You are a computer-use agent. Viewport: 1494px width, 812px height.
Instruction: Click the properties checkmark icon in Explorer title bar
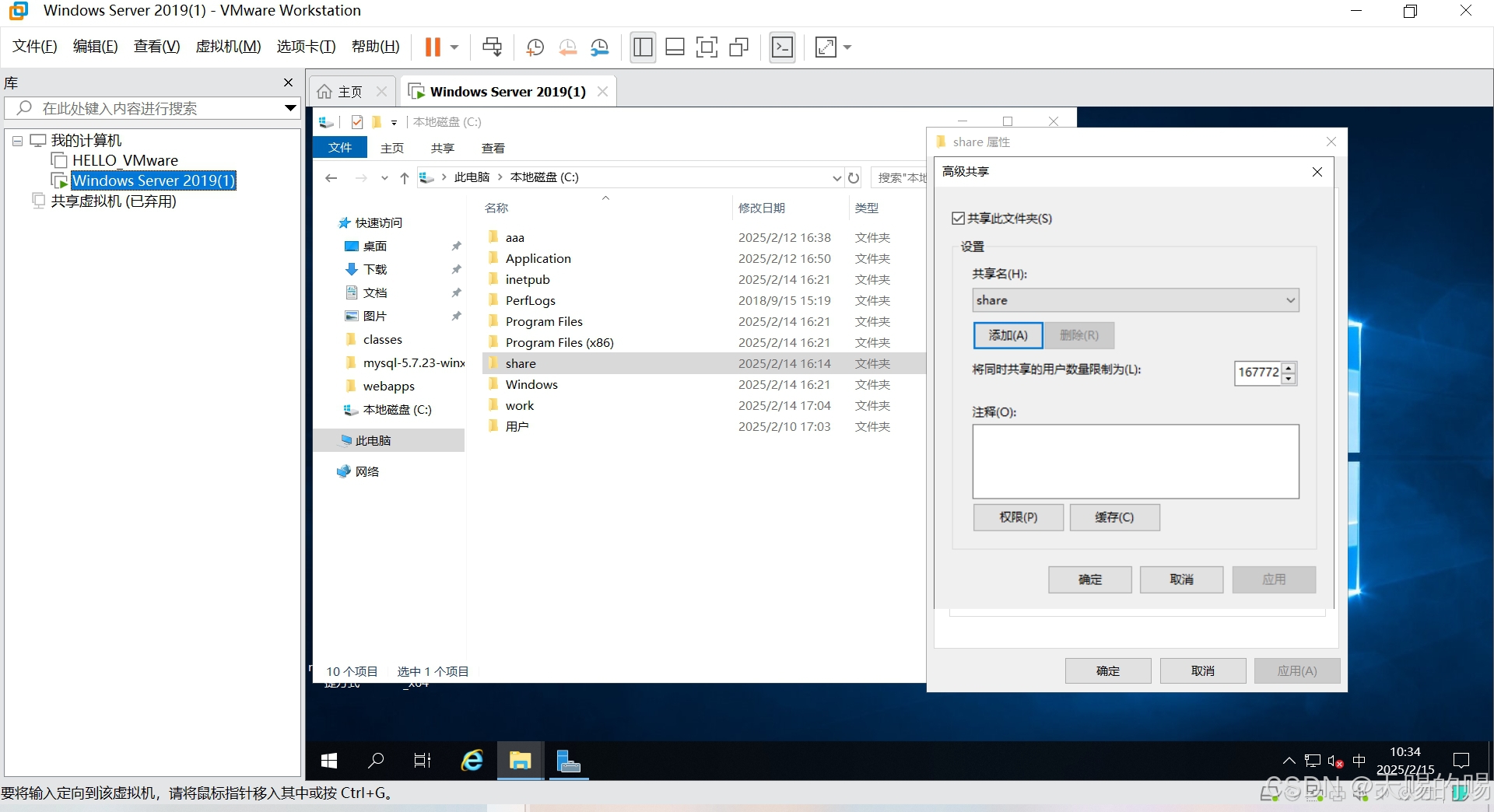pyautogui.click(x=357, y=122)
